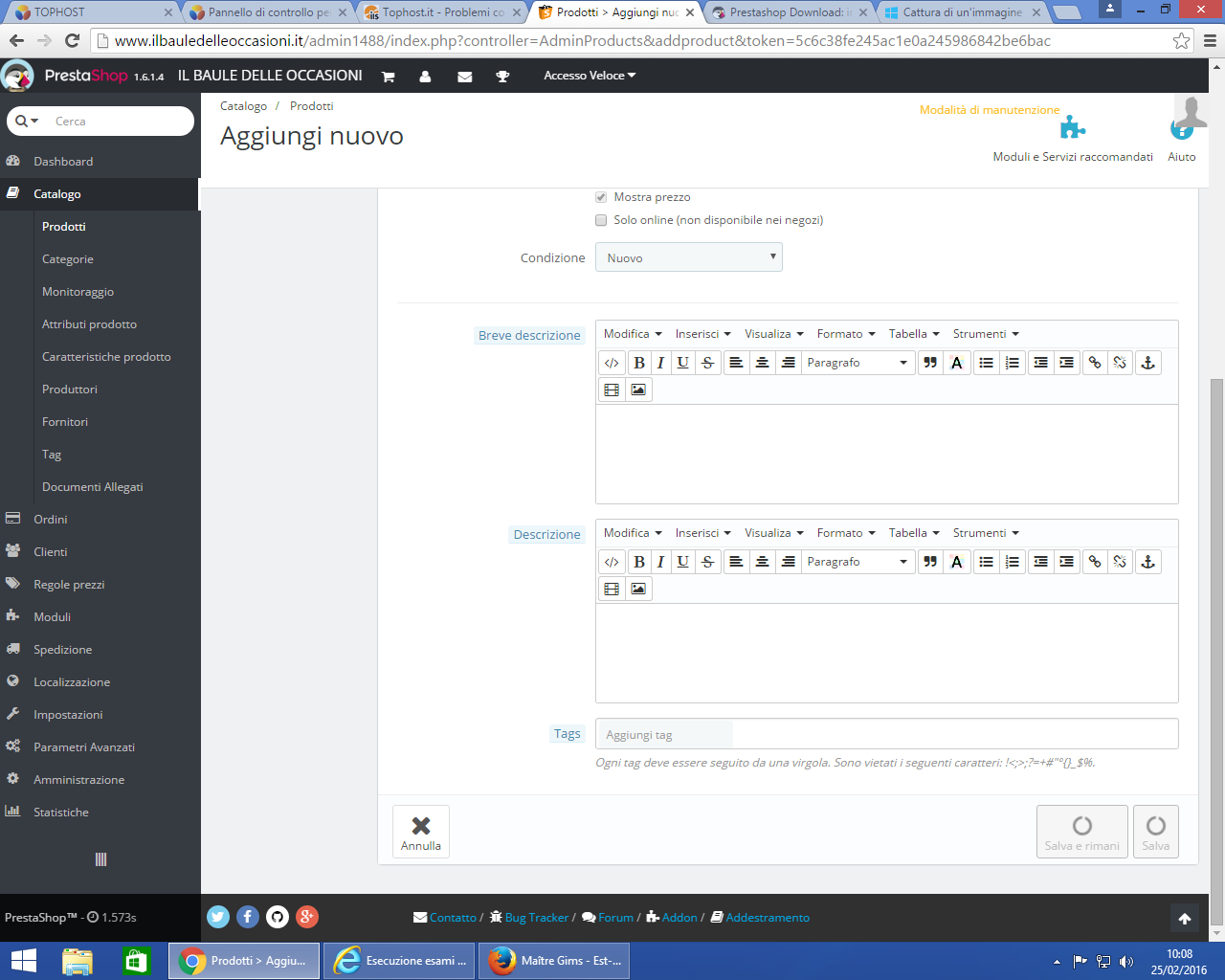Viewport: 1225px width, 980px height.
Task: Insert image in Descrizione editor
Action: point(638,589)
